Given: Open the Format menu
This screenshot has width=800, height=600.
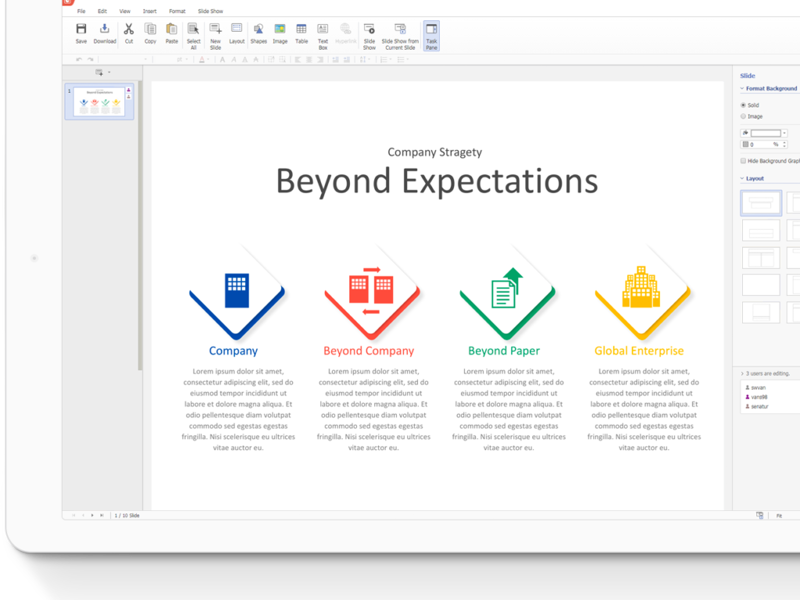Looking at the screenshot, I should pos(176,11).
